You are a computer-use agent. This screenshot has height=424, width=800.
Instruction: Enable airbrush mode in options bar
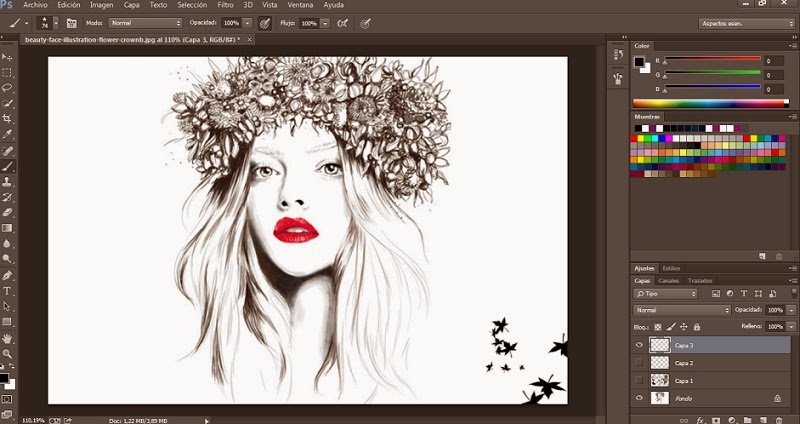[341, 22]
